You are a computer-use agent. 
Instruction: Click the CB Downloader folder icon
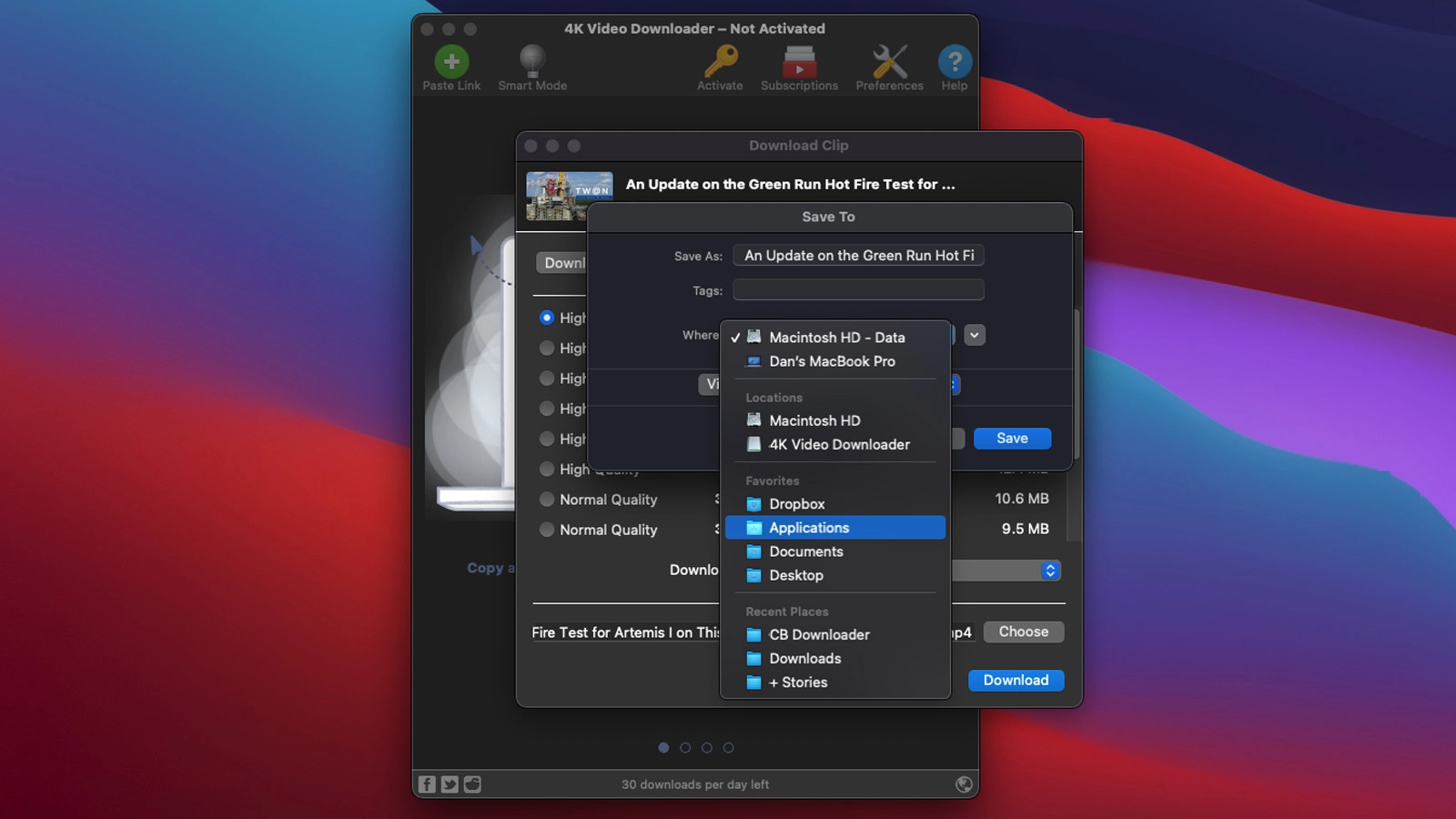pyautogui.click(x=753, y=634)
